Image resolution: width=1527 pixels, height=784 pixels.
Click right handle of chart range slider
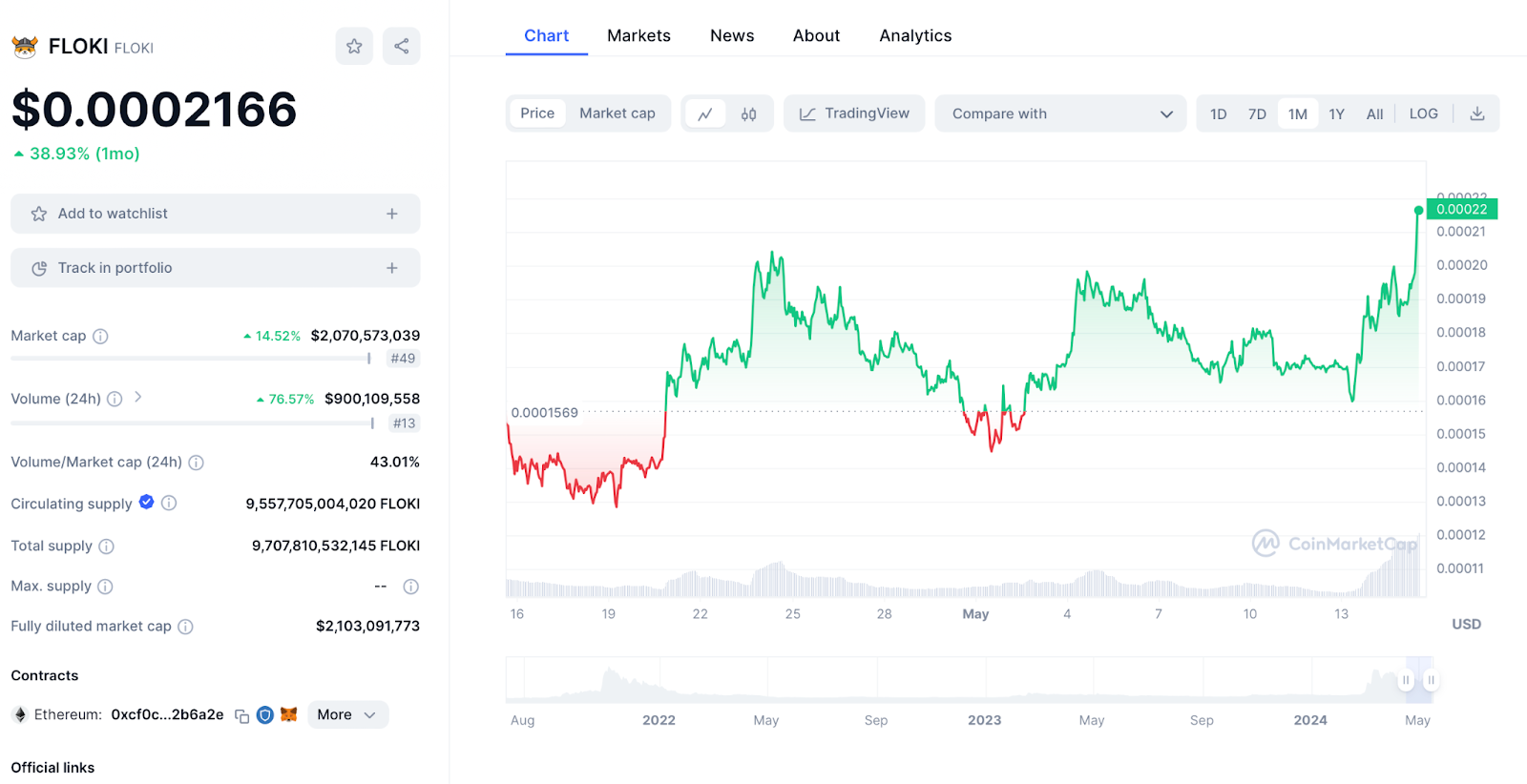1431,680
